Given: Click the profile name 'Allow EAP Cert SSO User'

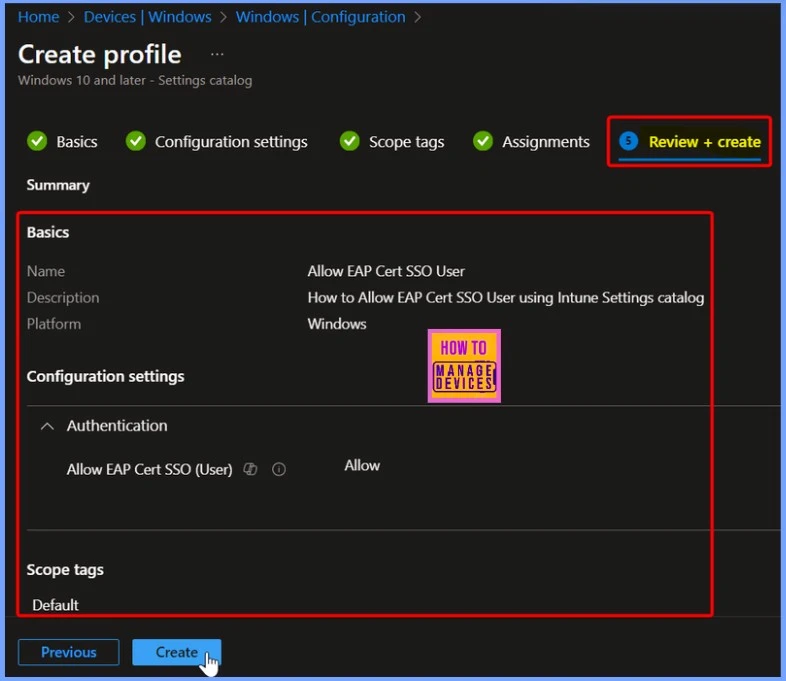Looking at the screenshot, I should click(386, 271).
